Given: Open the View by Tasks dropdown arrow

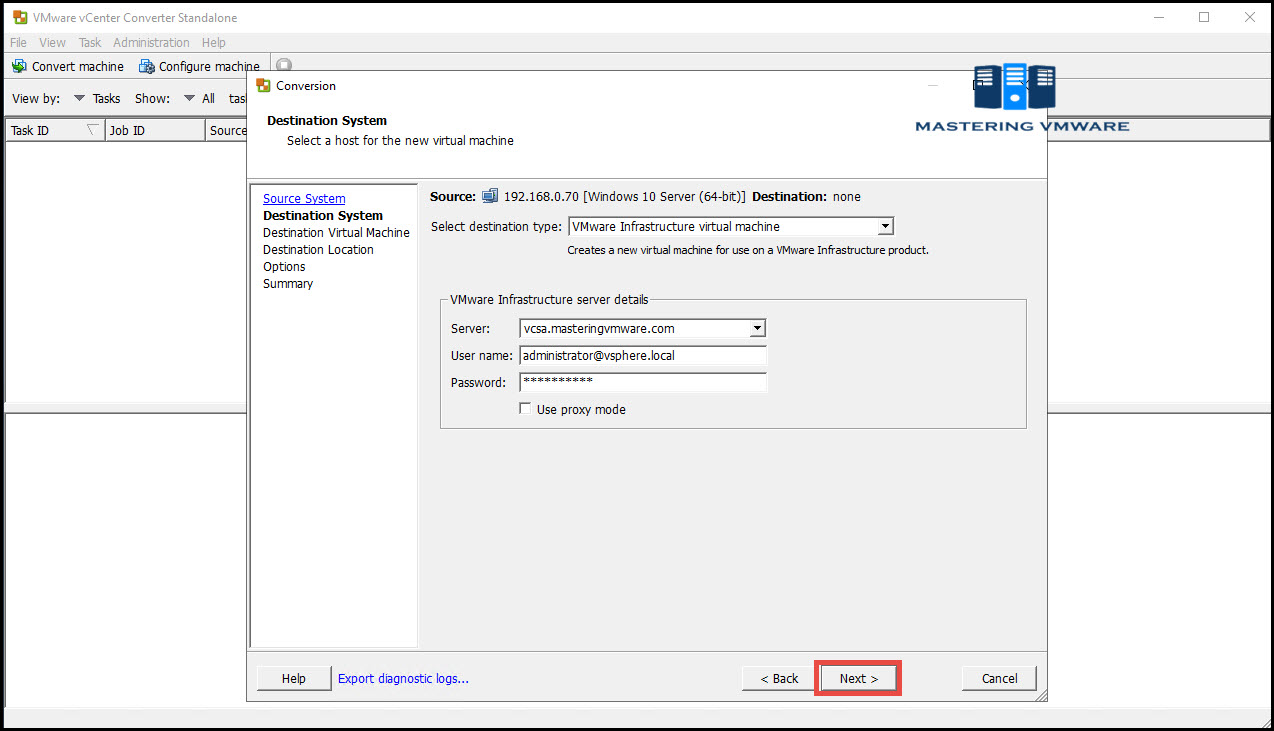Looking at the screenshot, I should tap(80, 98).
